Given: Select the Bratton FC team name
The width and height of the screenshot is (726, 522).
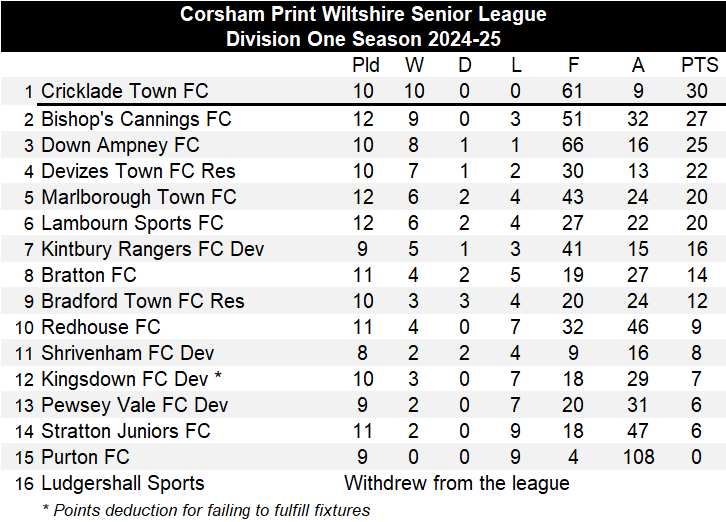Looking at the screenshot, I should pyautogui.click(x=88, y=275).
